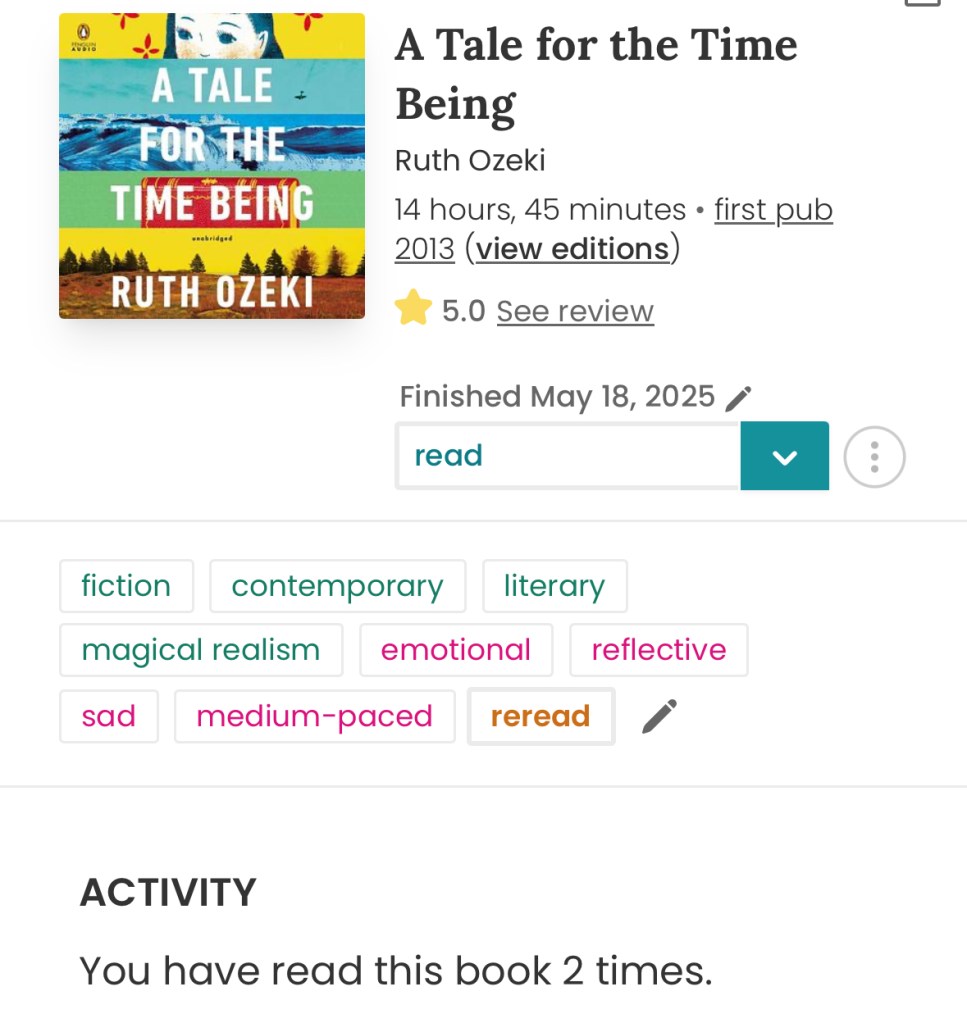The image size is (967, 1023).
Task: Click the pencil icon next to tags
Action: (659, 716)
